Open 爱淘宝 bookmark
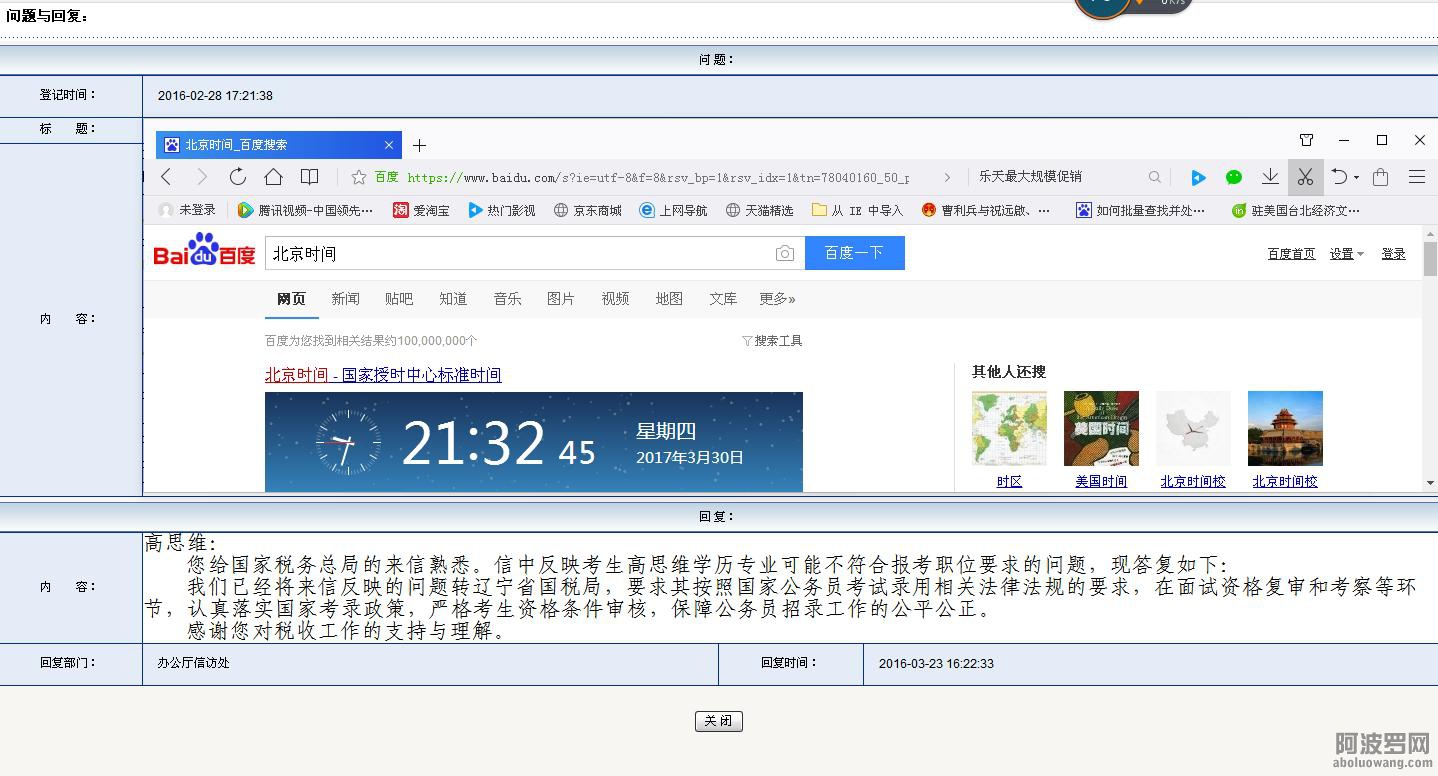 [421, 210]
